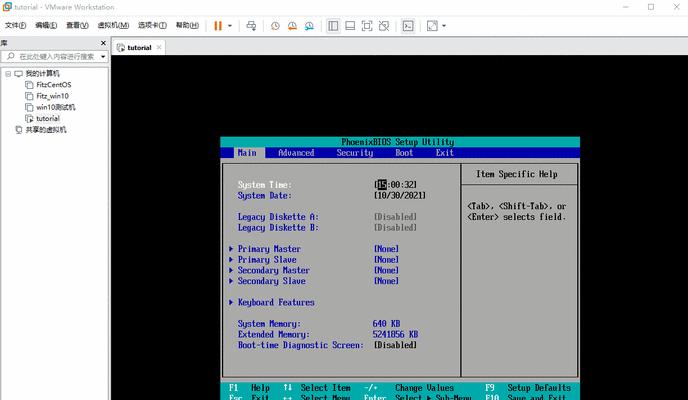Image resolution: width=688 pixels, height=400 pixels.
Task: Click the System Time hour field
Action: 382,185
